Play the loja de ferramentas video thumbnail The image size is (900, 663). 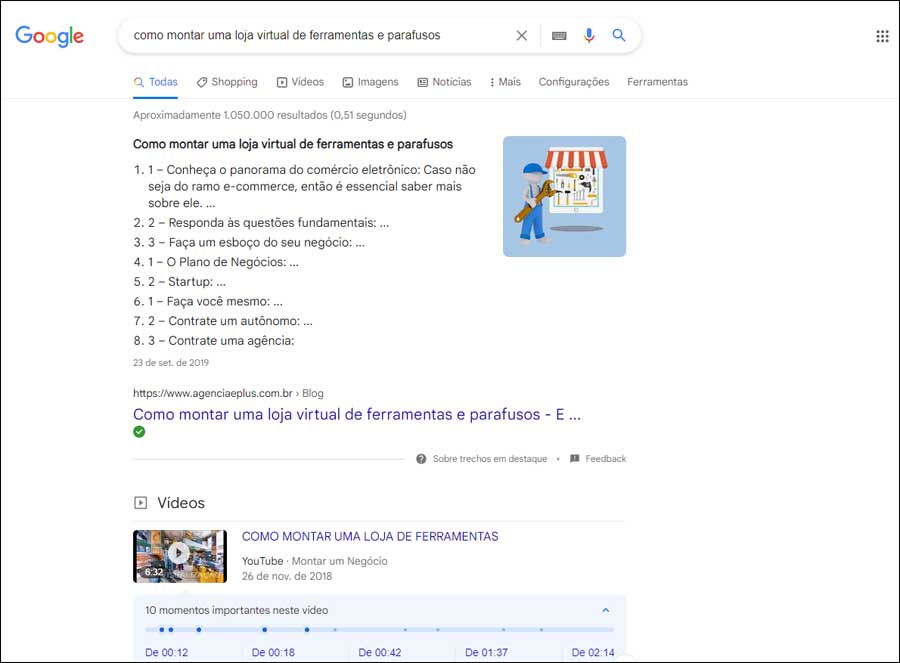pyautogui.click(x=180, y=556)
